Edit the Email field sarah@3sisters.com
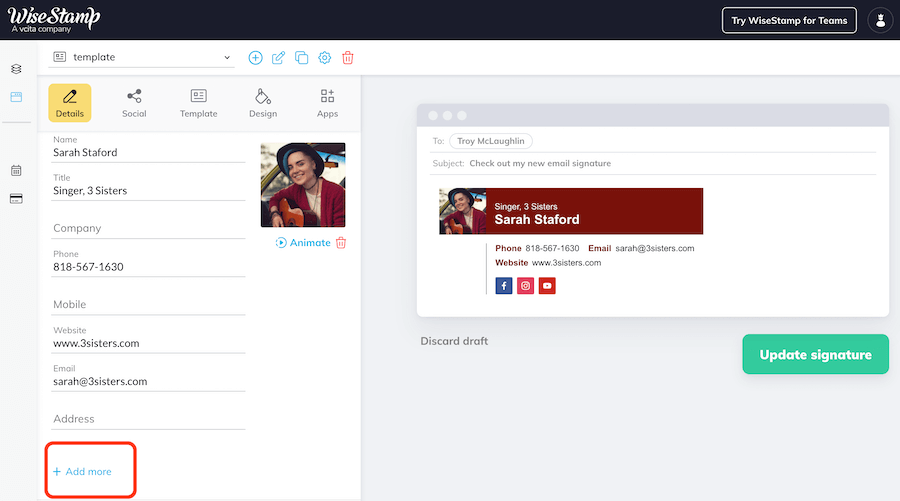The height and width of the screenshot is (501, 900). coord(148,378)
